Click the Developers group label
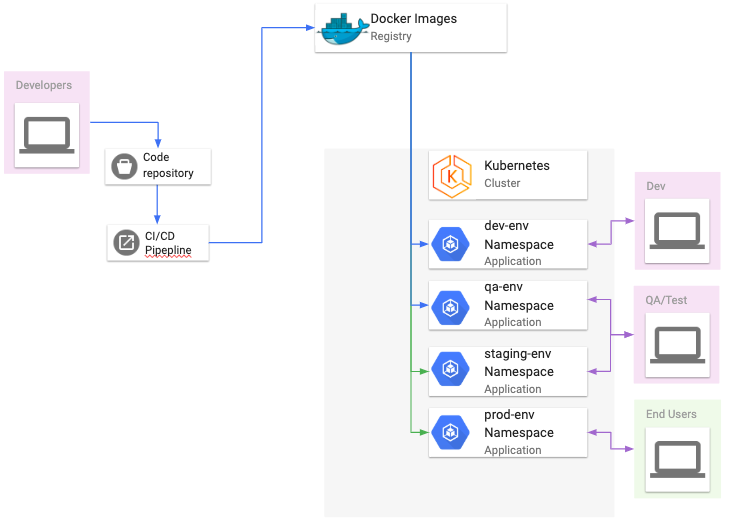This screenshot has width=729, height=524. [44, 85]
